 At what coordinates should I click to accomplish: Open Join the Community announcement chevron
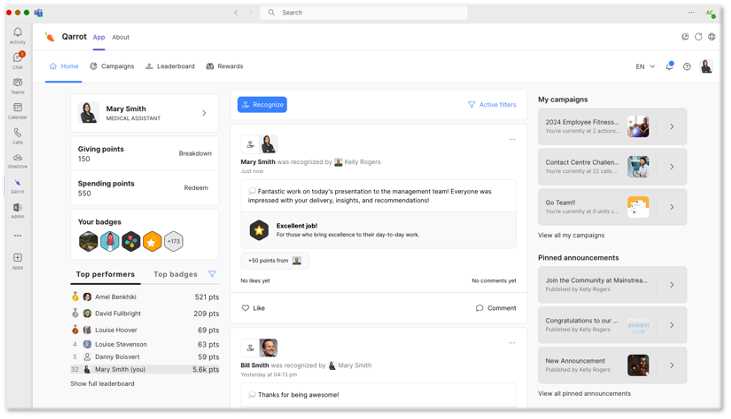coord(672,285)
